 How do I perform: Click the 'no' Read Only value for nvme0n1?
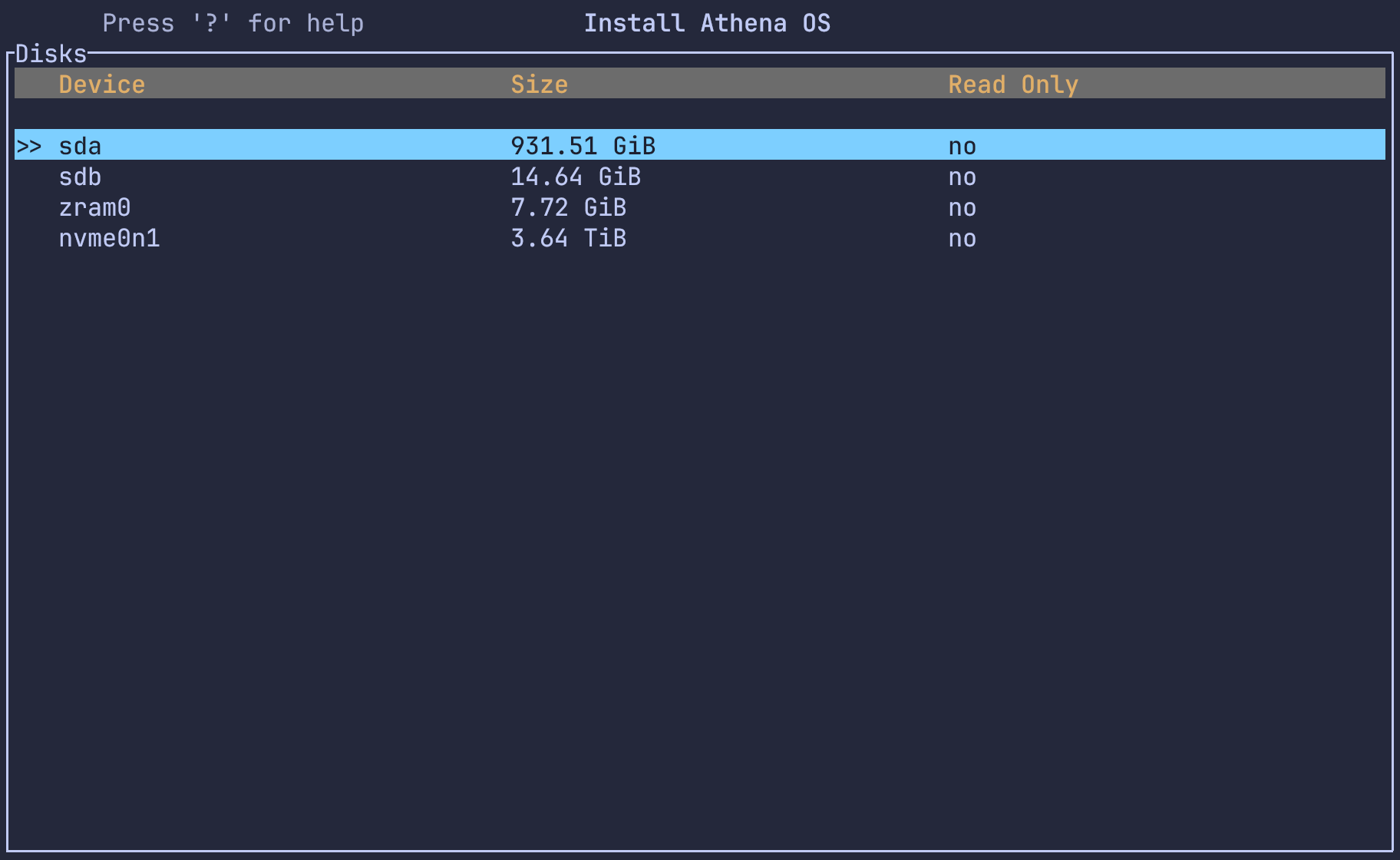[963, 239]
